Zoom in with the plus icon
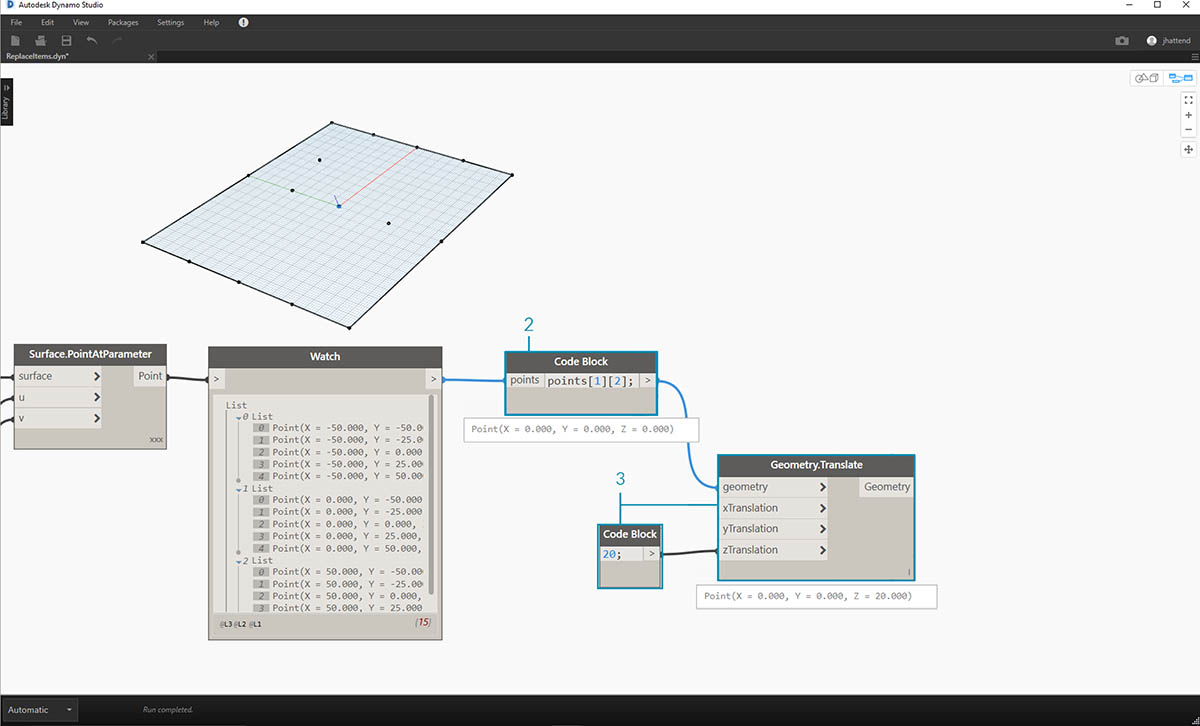1200x726 pixels. 1189,115
